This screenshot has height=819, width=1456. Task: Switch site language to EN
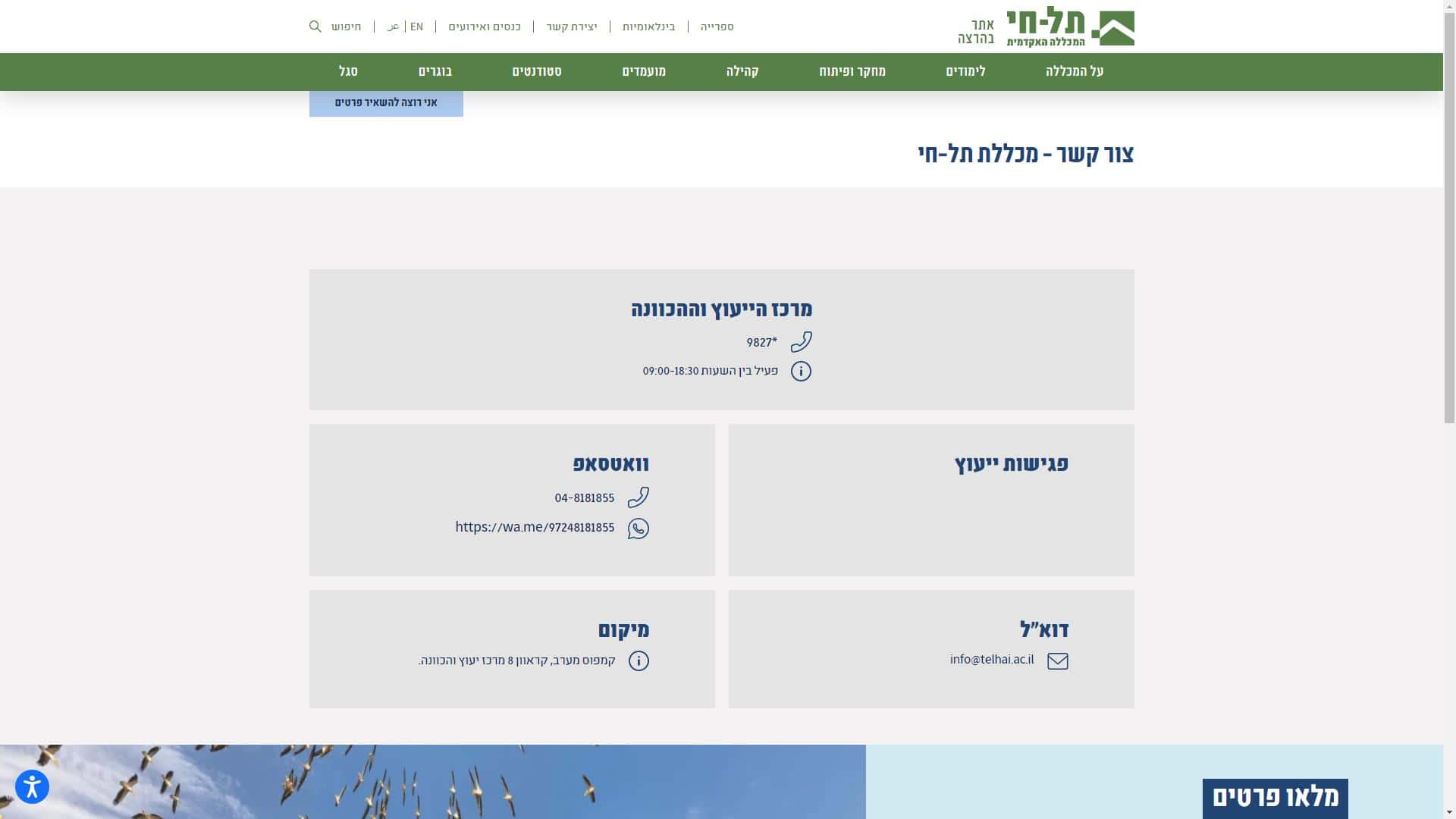pos(416,27)
